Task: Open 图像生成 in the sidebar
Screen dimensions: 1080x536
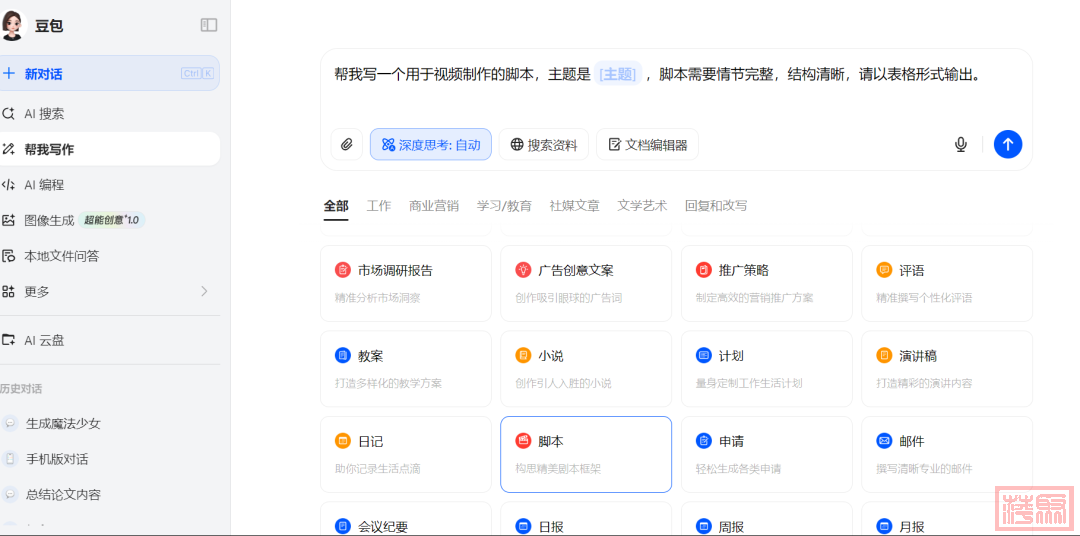Action: [x=110, y=220]
